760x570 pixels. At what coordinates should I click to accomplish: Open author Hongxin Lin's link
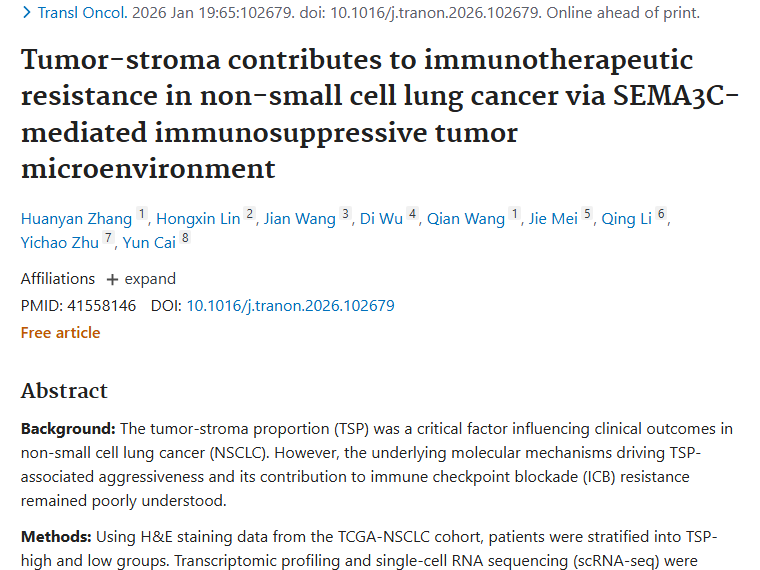tap(197, 219)
